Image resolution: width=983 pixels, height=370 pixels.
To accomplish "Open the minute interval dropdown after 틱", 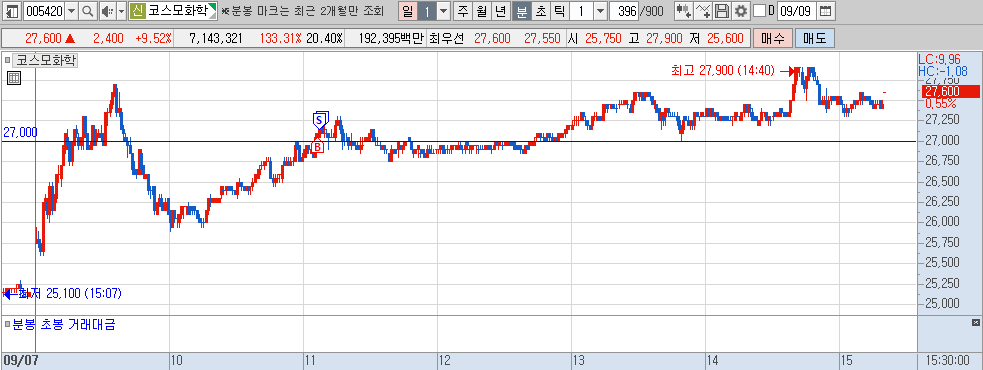I will [x=600, y=11].
